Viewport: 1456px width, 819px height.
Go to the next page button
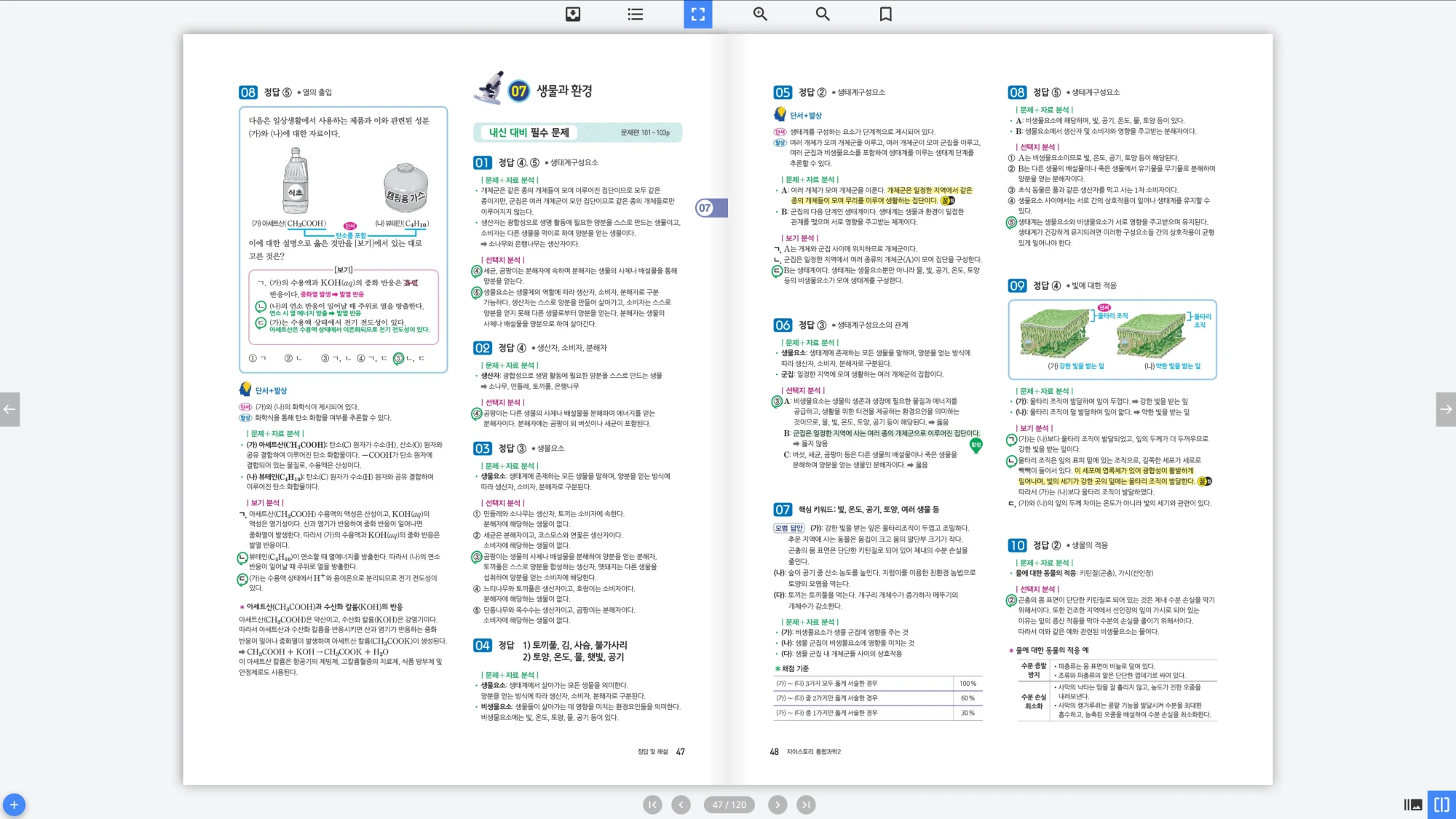pyautogui.click(x=778, y=804)
